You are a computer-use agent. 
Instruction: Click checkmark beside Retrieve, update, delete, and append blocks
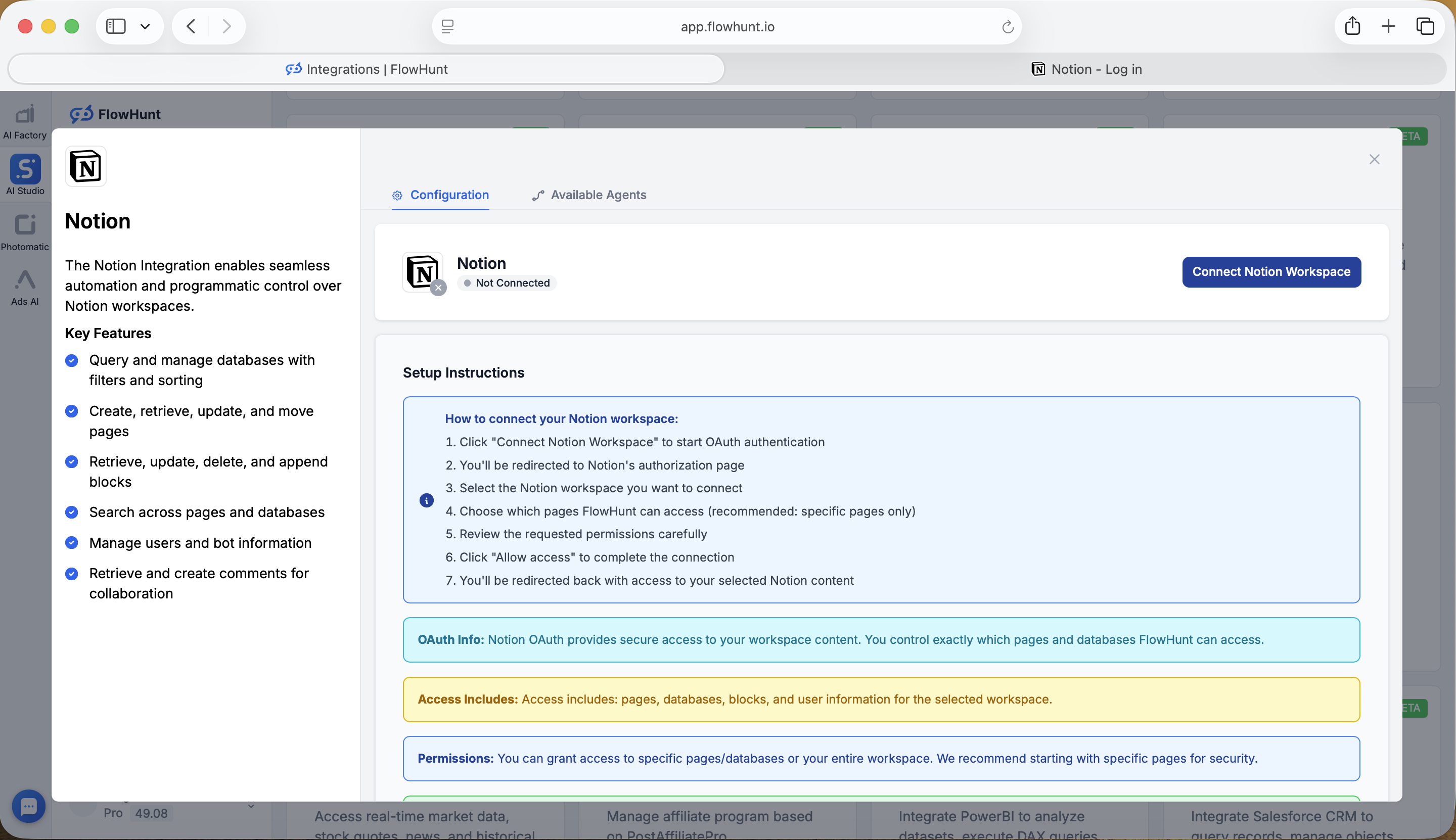(x=72, y=461)
